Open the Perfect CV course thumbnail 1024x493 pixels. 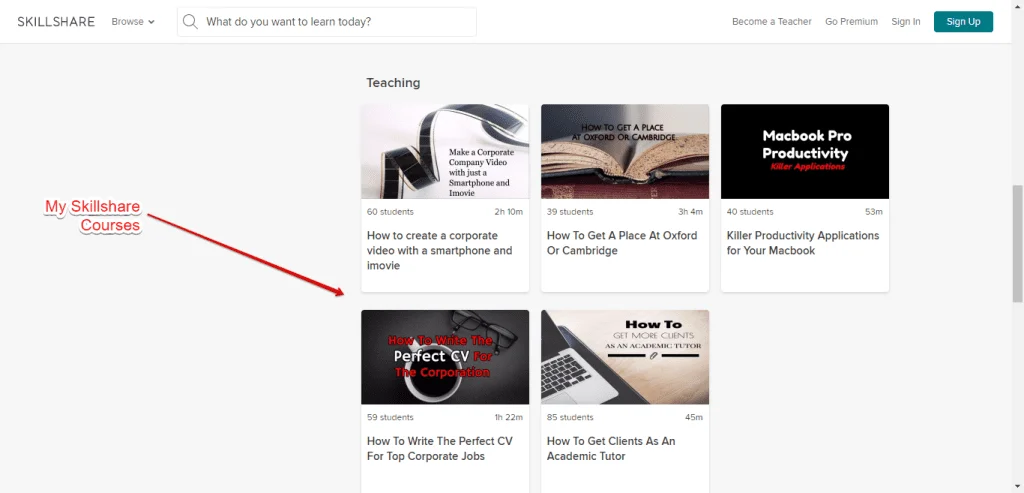click(445, 357)
